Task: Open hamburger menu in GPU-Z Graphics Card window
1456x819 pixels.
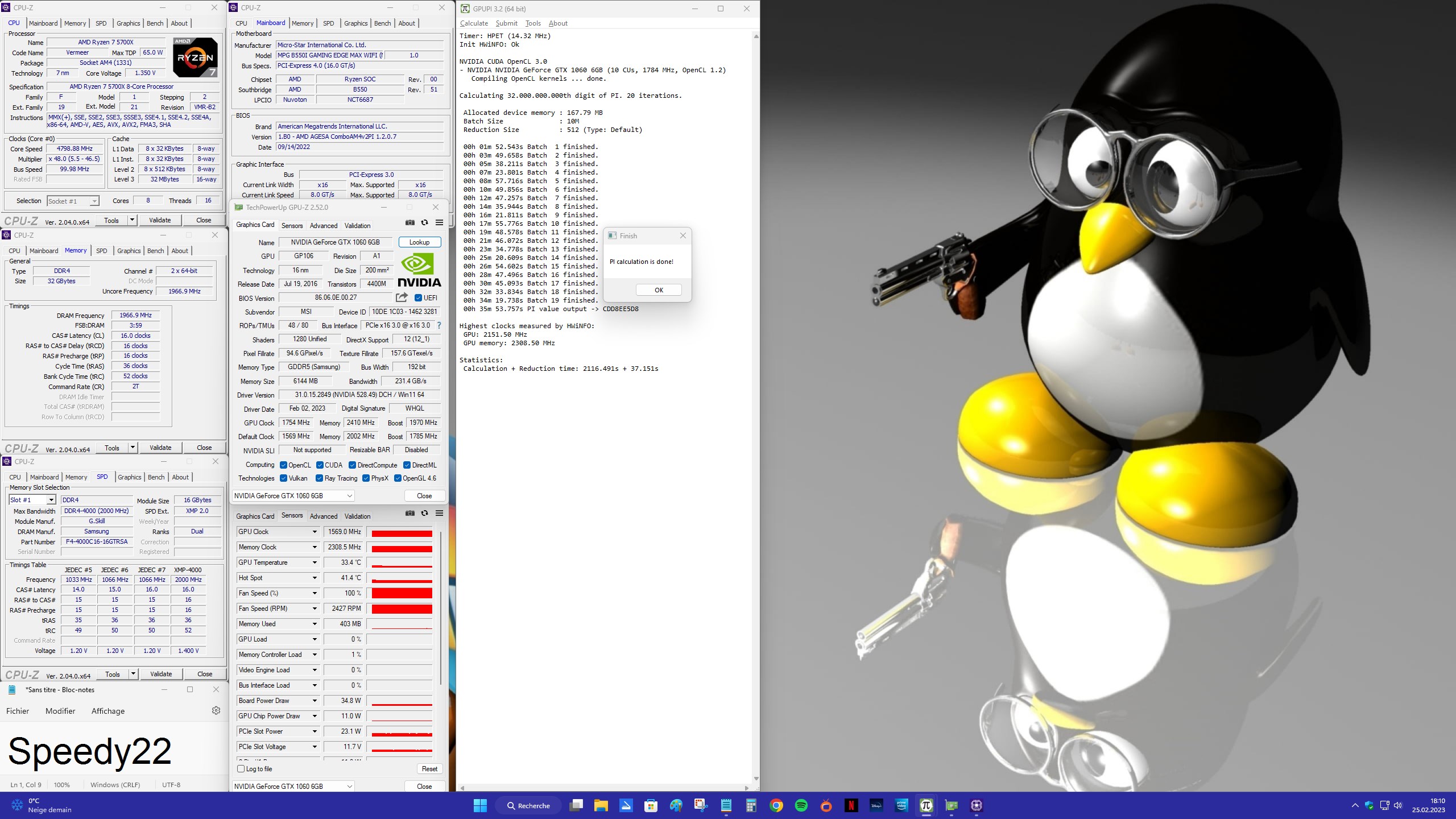Action: [439, 223]
